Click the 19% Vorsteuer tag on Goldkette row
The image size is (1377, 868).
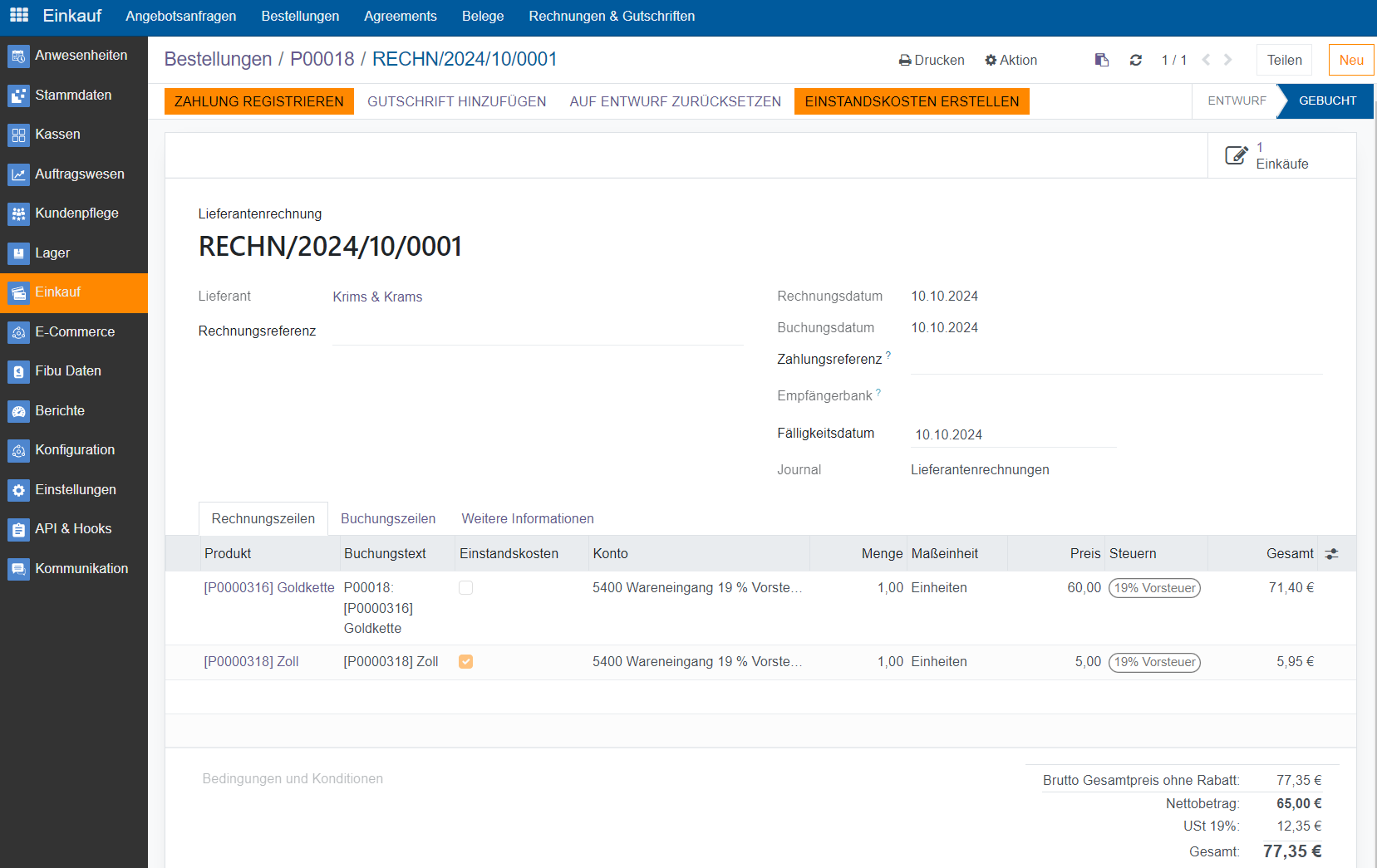pos(1154,588)
